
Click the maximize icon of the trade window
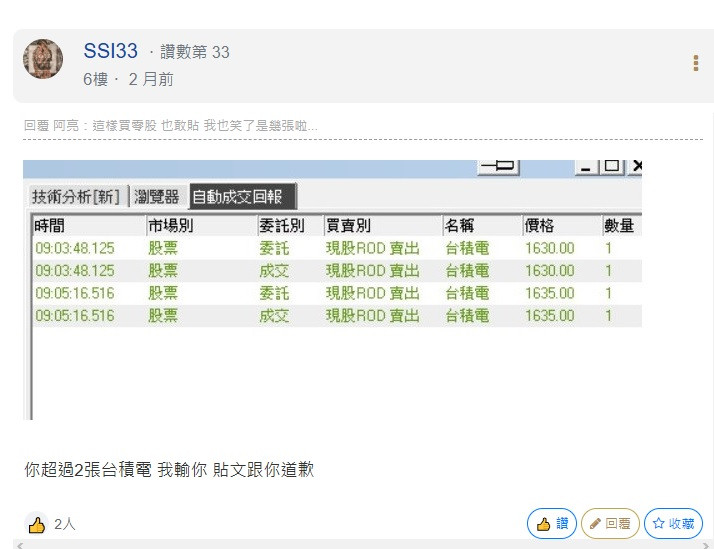(x=610, y=165)
